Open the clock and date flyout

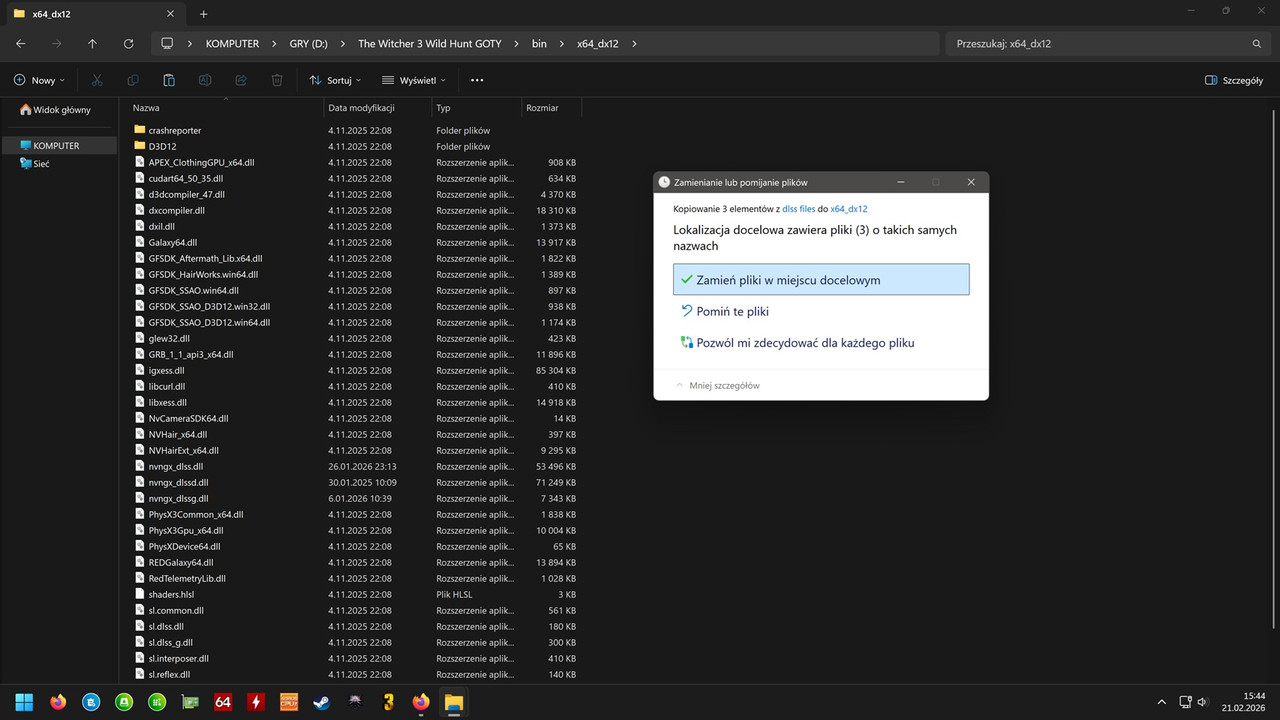tap(1245, 702)
